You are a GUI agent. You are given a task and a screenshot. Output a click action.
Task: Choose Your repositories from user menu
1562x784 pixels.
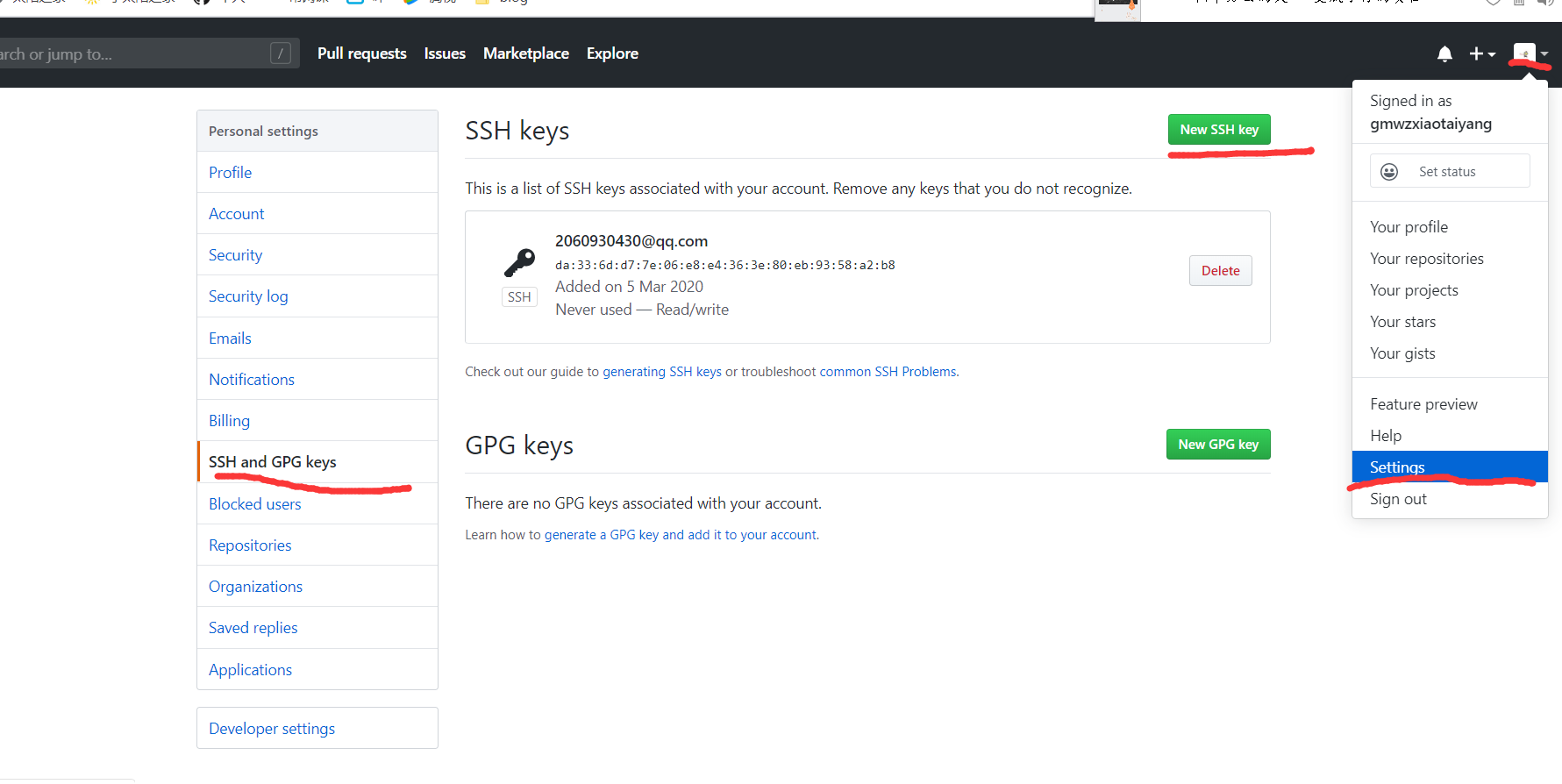(1450, 259)
